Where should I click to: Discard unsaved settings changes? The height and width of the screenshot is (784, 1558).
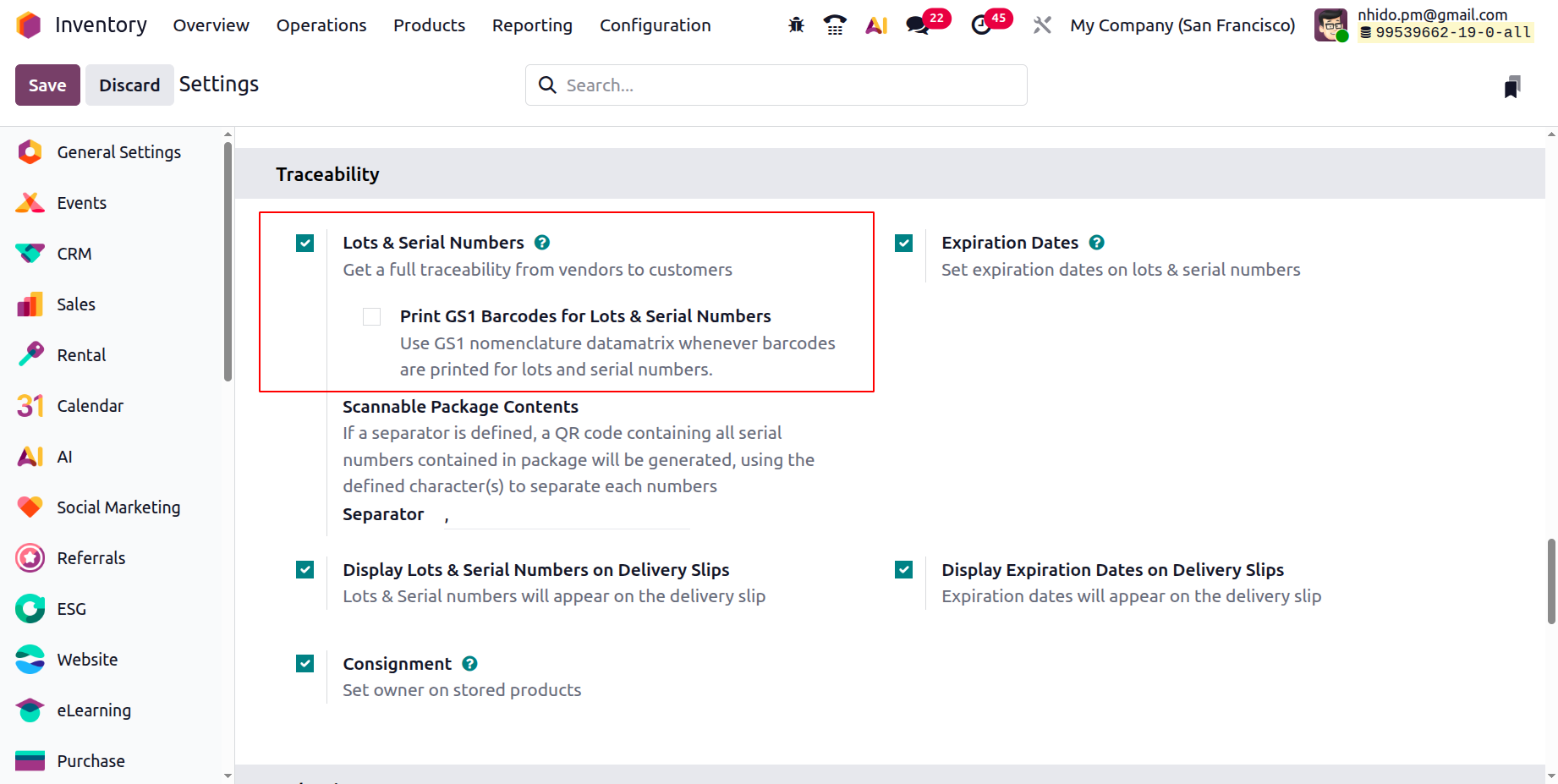(129, 85)
